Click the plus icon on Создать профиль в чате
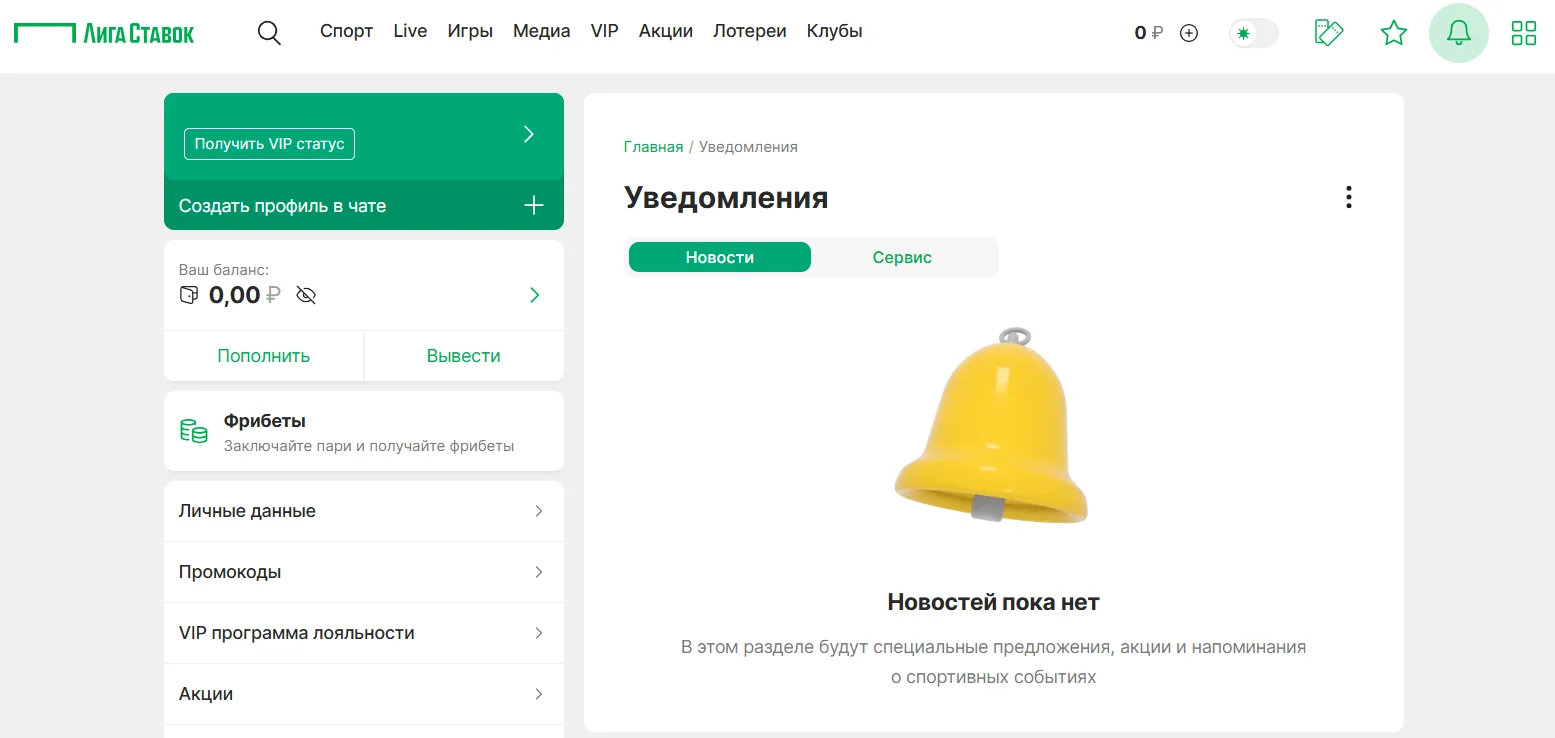This screenshot has height=738, width=1555. [533, 205]
